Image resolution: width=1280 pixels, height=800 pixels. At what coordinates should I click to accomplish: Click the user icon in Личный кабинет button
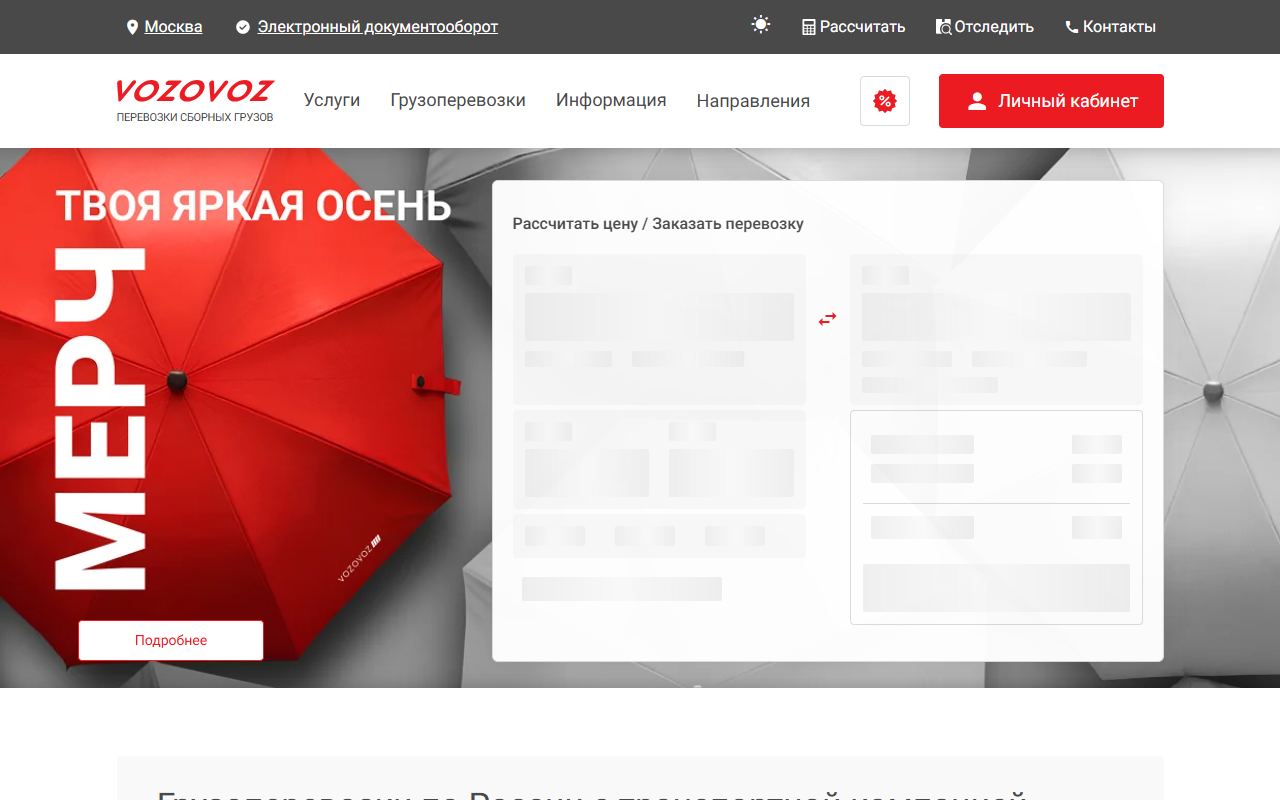pos(977,101)
